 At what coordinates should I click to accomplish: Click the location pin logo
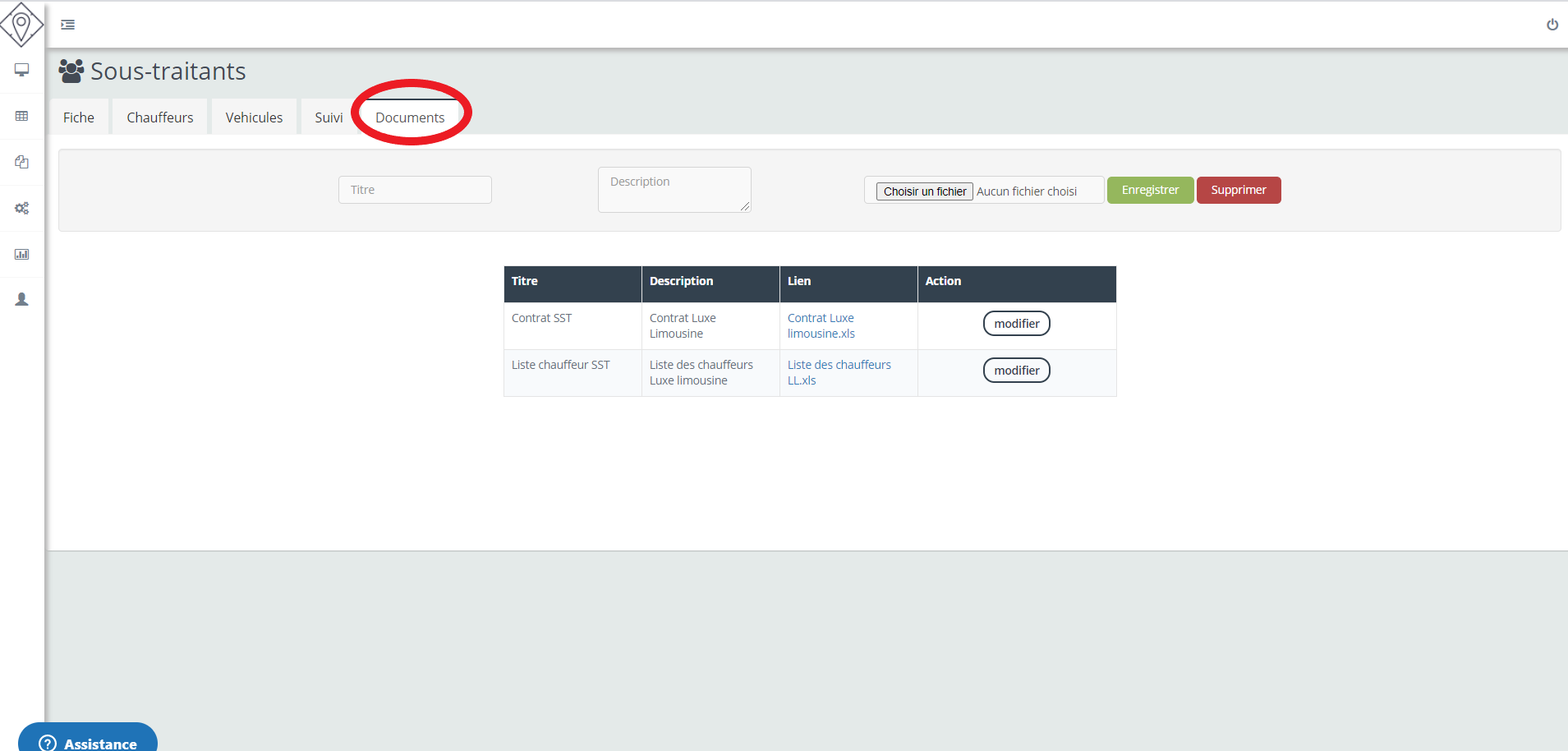coord(21,25)
